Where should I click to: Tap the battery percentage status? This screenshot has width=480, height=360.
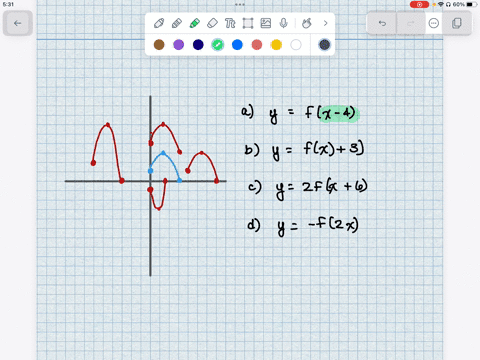(459, 4)
